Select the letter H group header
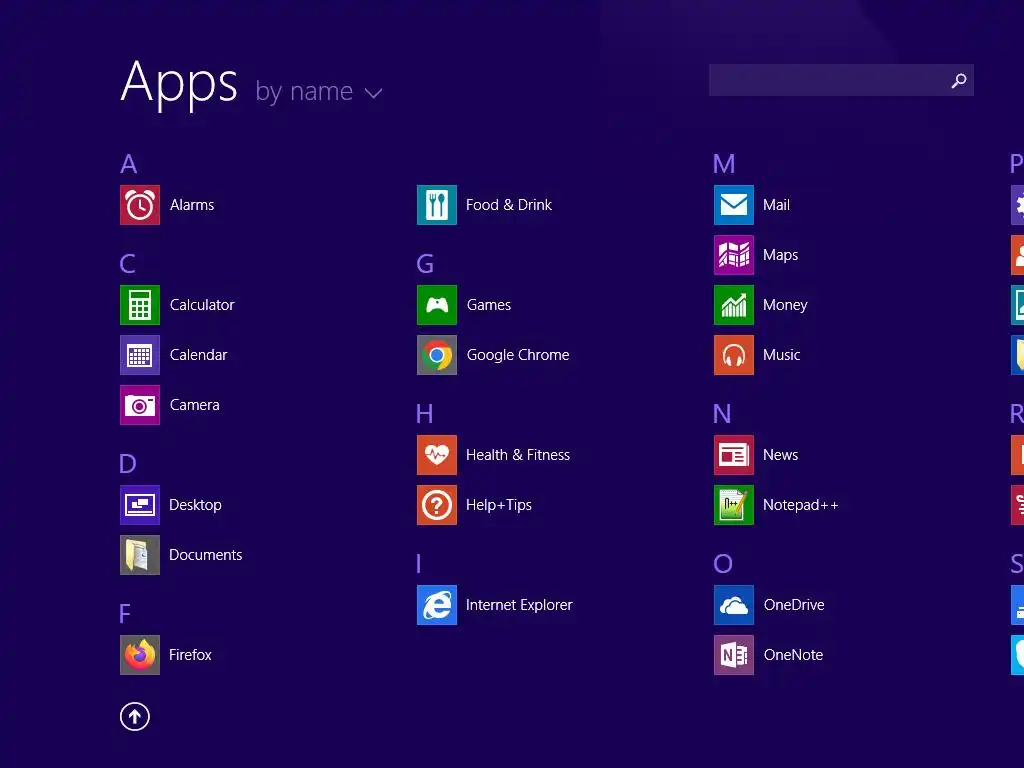 coord(425,414)
